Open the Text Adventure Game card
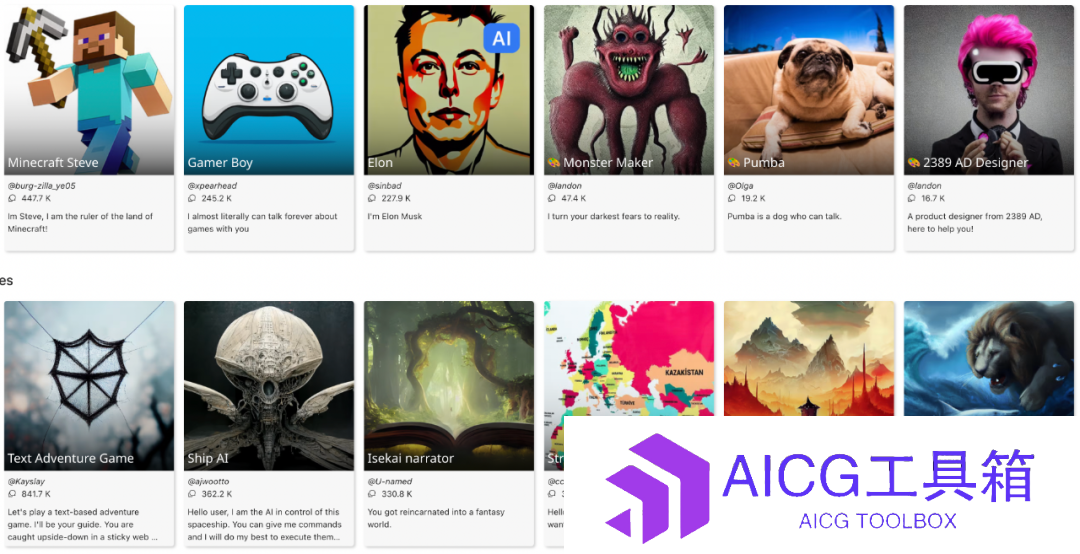This screenshot has width=1080, height=554. [x=89, y=423]
